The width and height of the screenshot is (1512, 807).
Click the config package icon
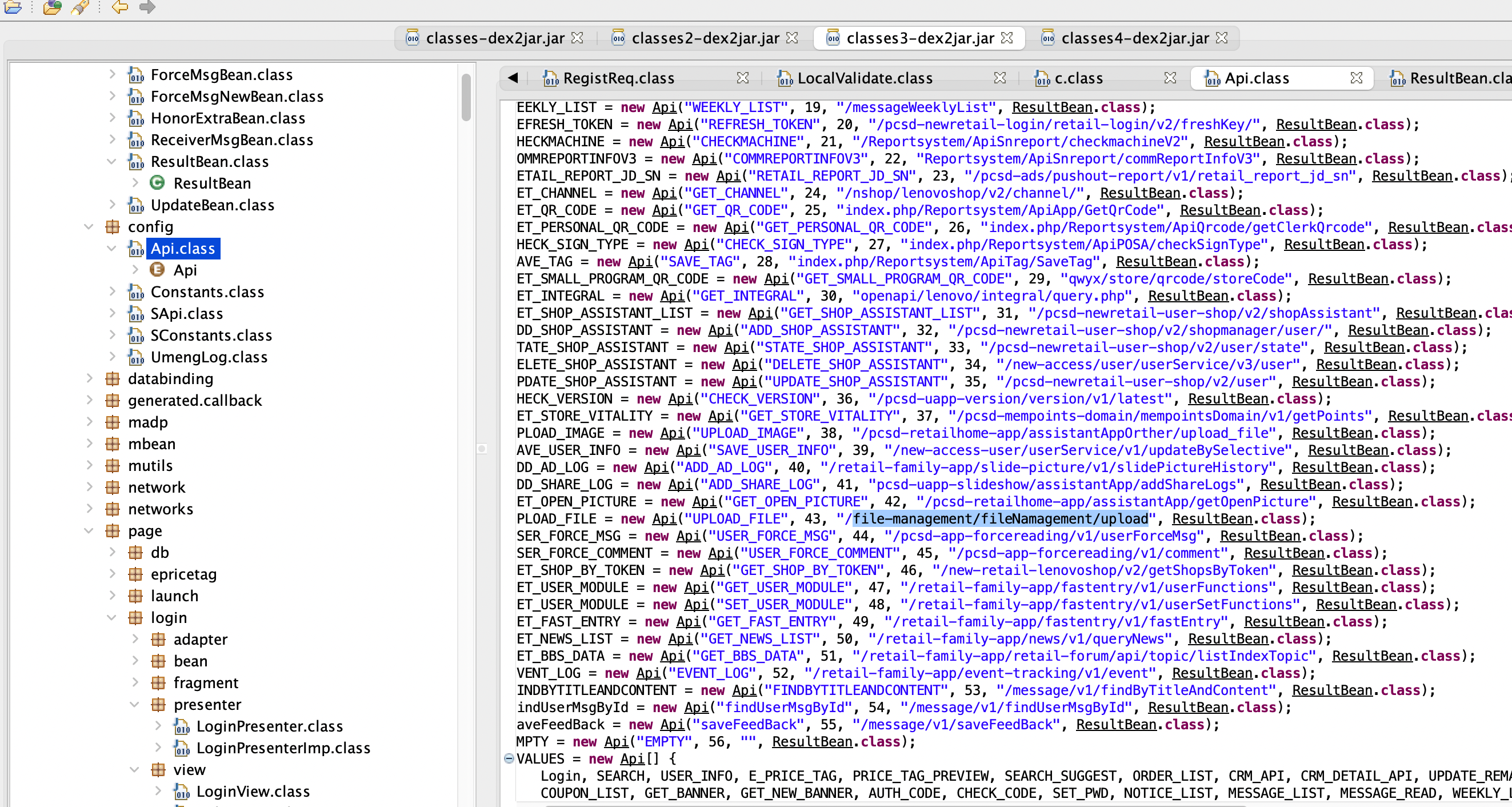113,226
